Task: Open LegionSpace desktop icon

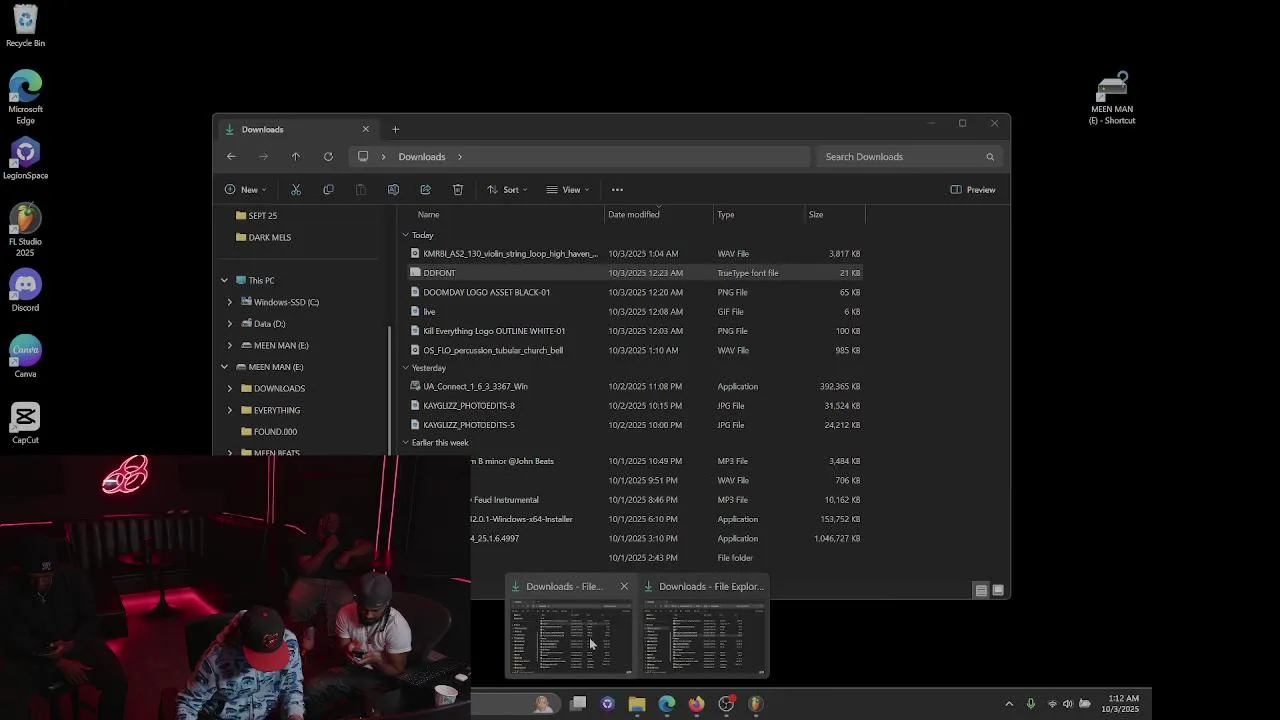Action: pos(25,159)
